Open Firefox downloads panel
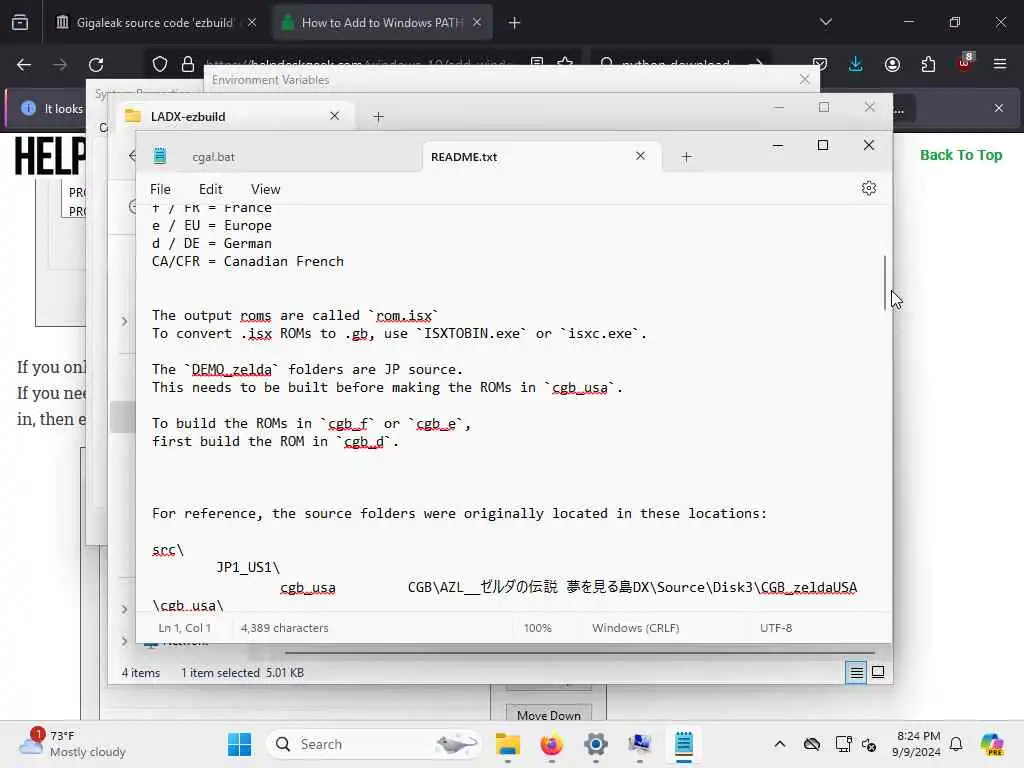 pyautogui.click(x=856, y=64)
